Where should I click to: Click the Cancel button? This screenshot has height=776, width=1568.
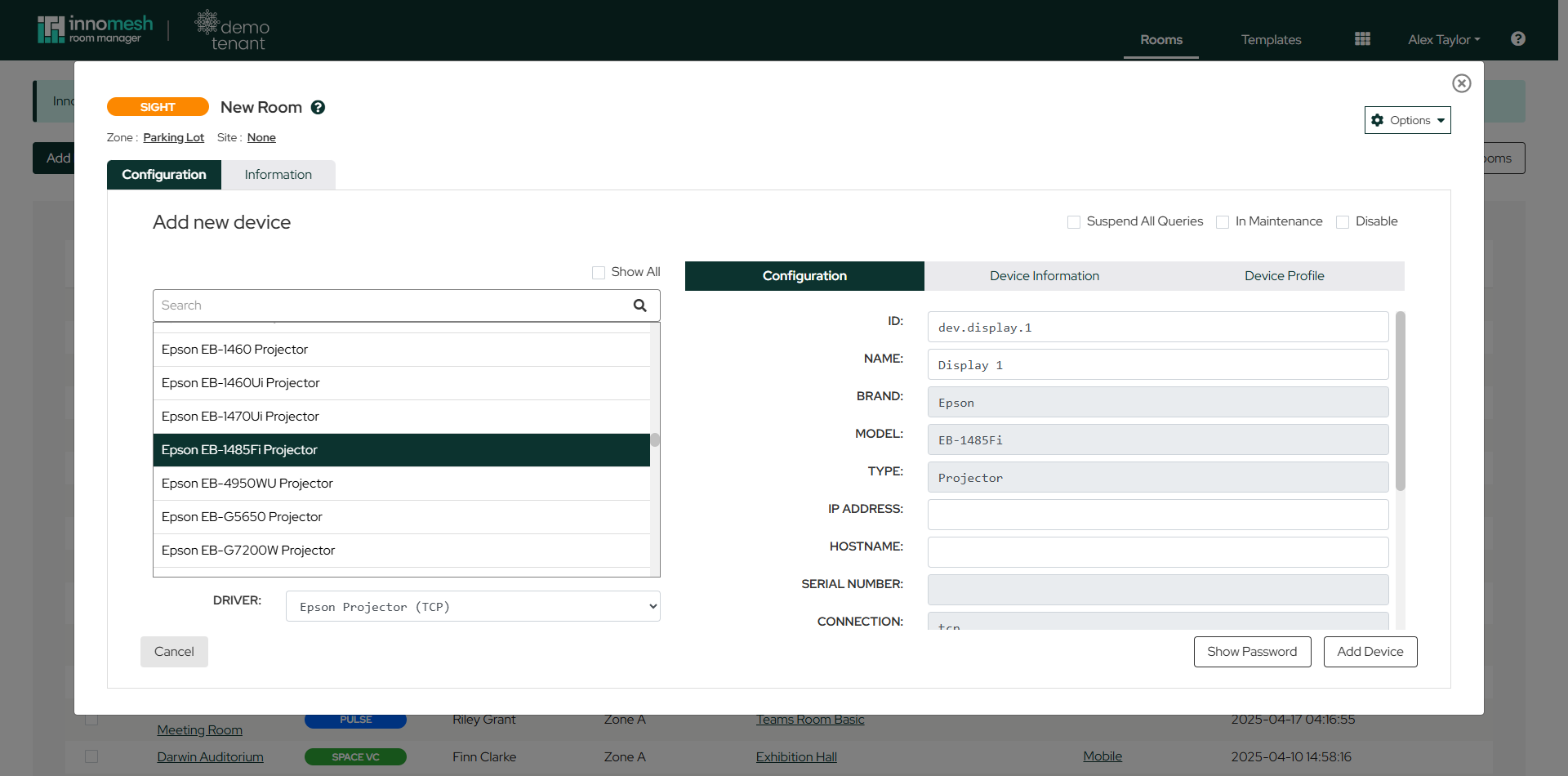[x=174, y=652]
